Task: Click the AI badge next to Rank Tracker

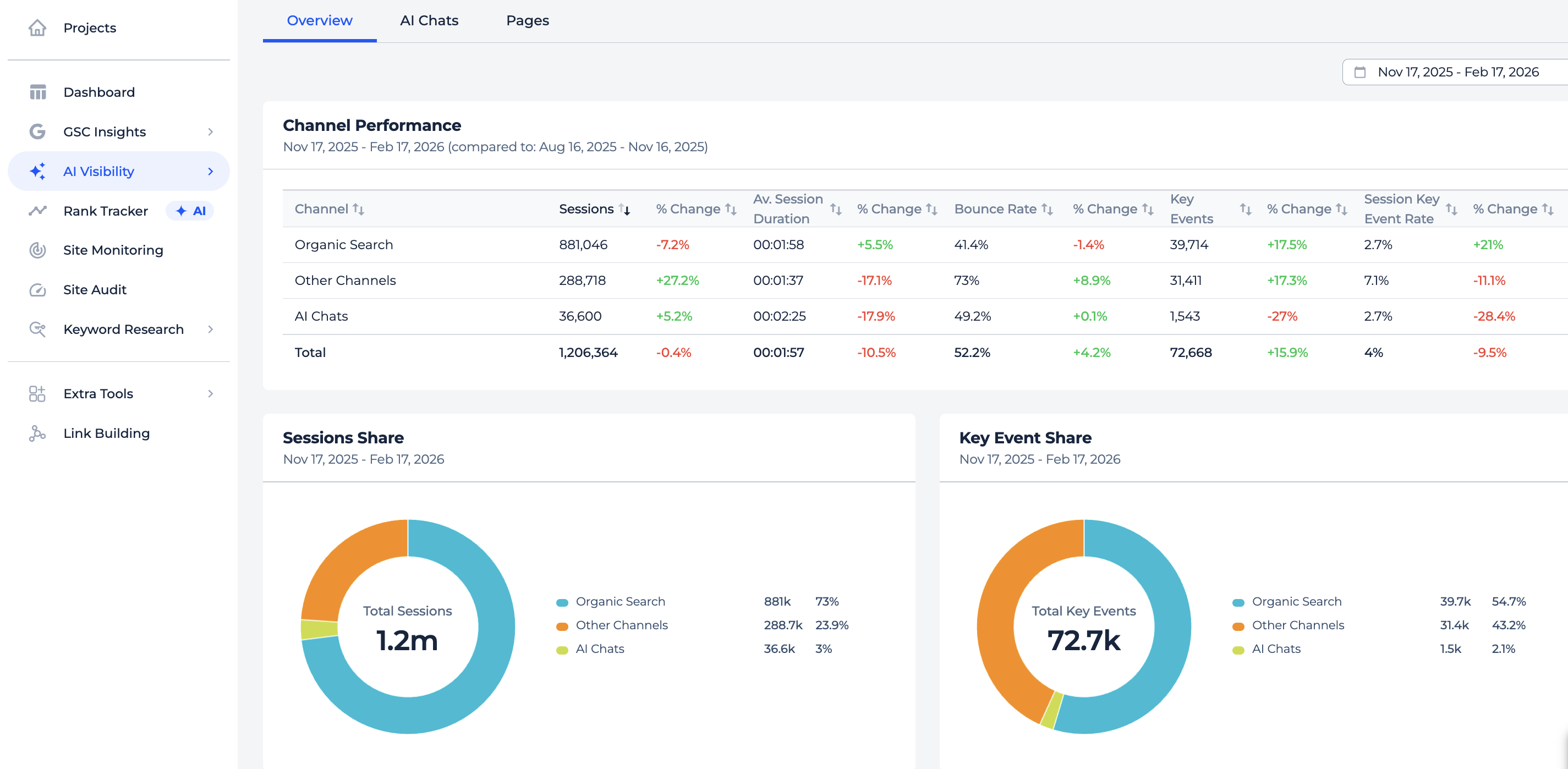Action: click(189, 211)
